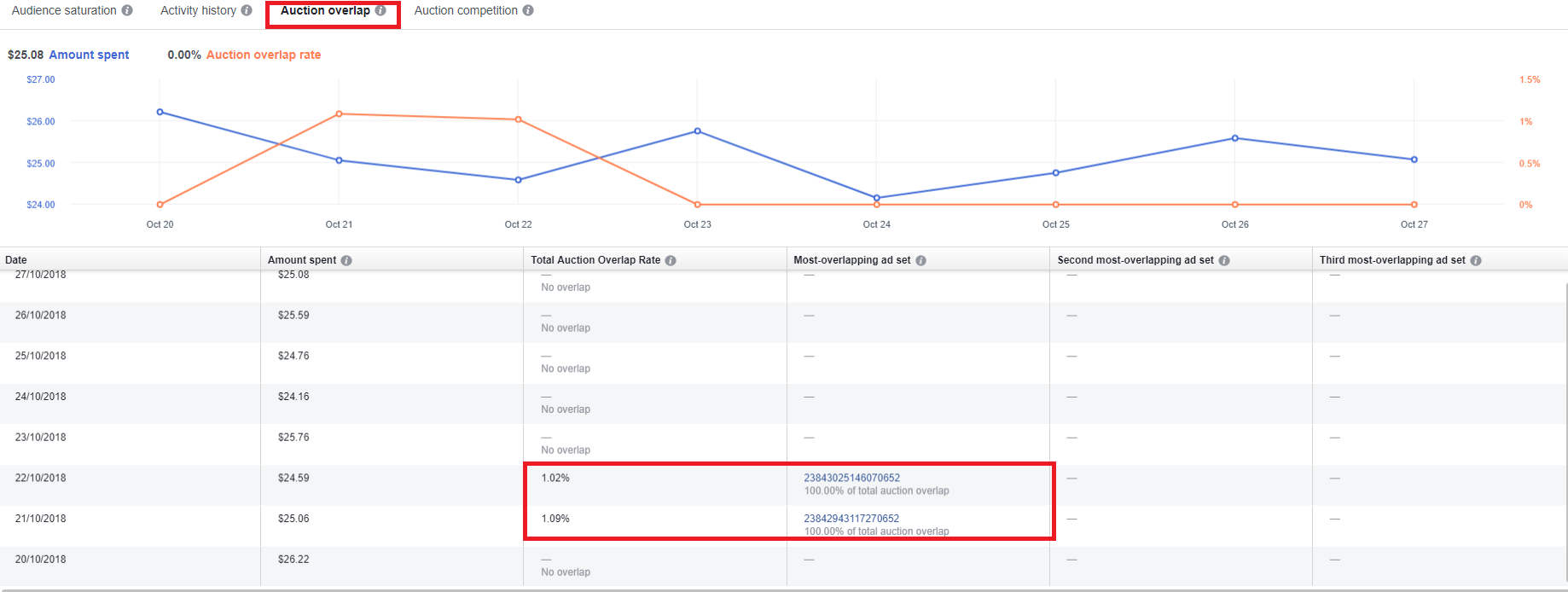This screenshot has width=1568, height=592.
Task: Click the Amount spent metric label above chart
Action: (89, 55)
